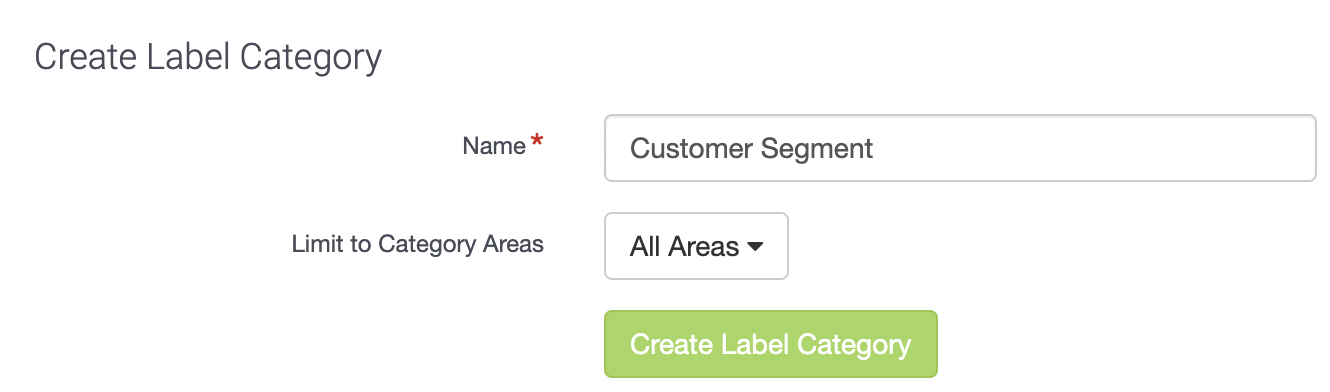The height and width of the screenshot is (392, 1330).
Task: Focus the field containing Customer Segment
Action: (960, 148)
